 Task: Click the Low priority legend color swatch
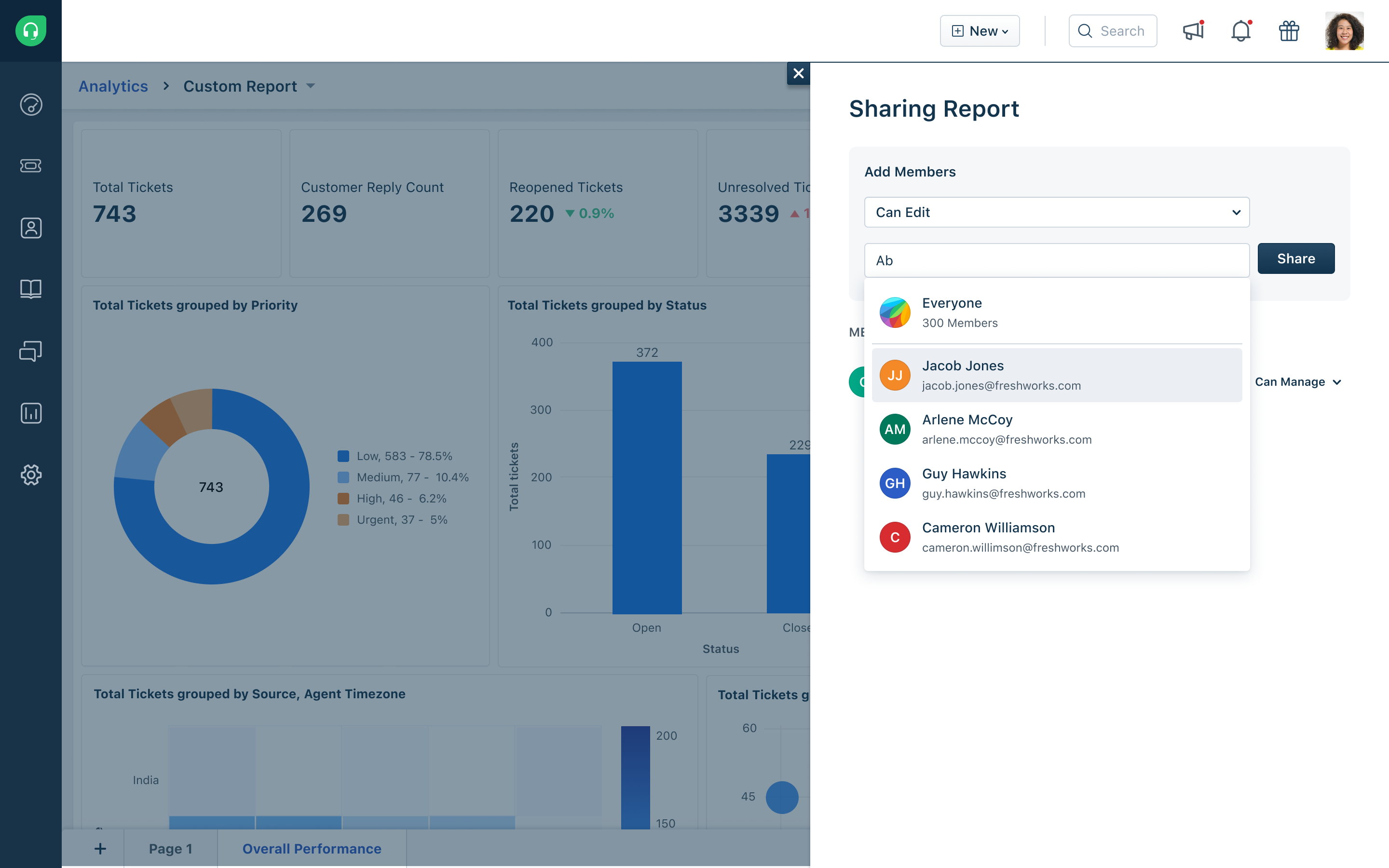pyautogui.click(x=343, y=456)
